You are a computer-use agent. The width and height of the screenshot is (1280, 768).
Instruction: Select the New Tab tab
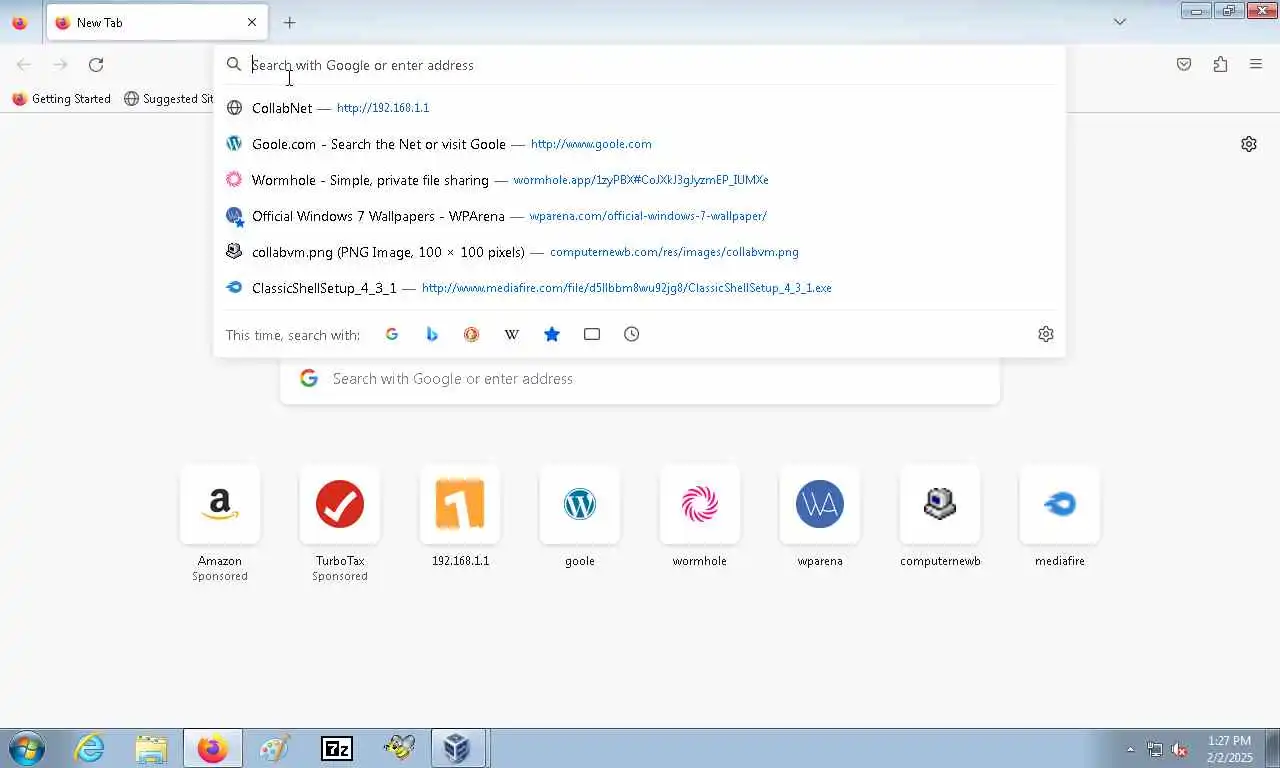pos(157,22)
